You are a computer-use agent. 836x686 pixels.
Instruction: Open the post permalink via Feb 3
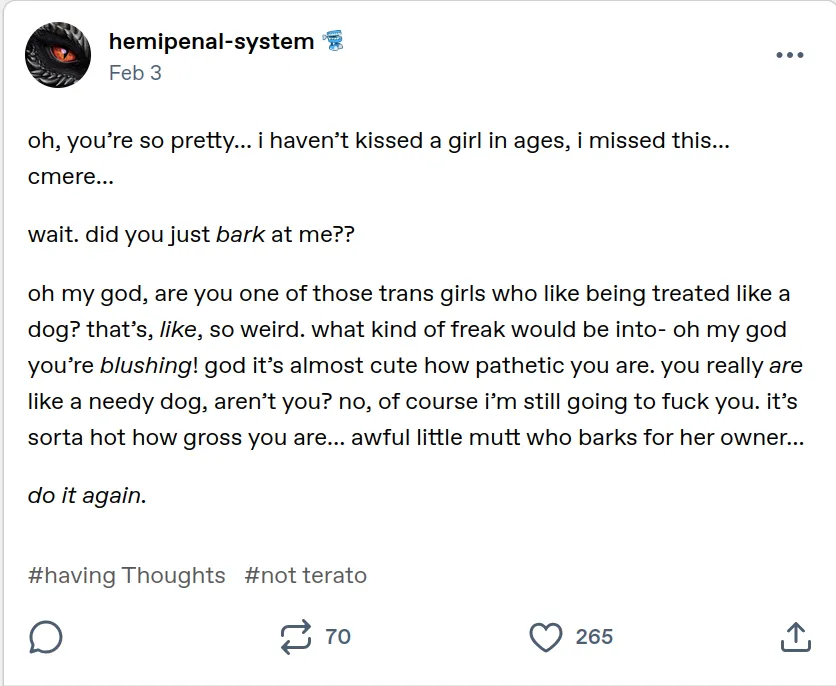(x=136, y=72)
